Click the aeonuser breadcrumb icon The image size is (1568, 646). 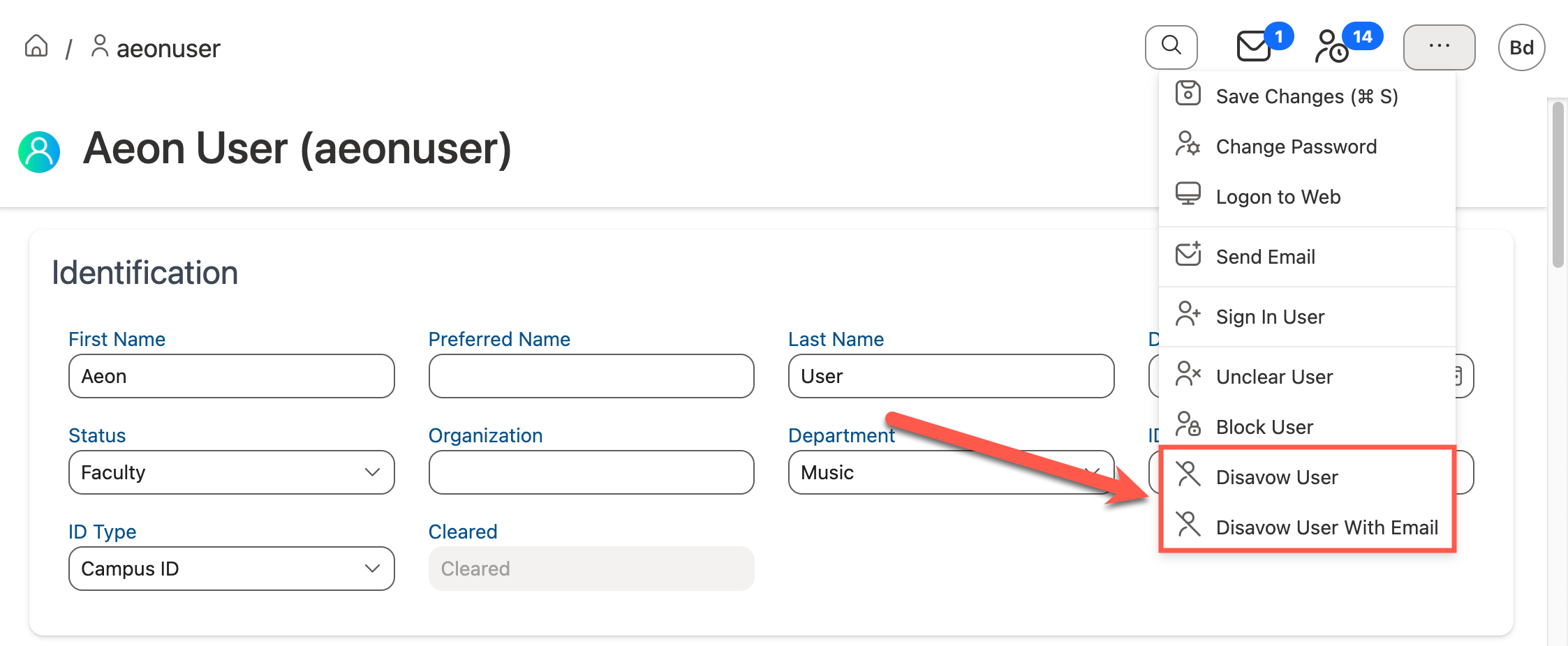pos(99,47)
